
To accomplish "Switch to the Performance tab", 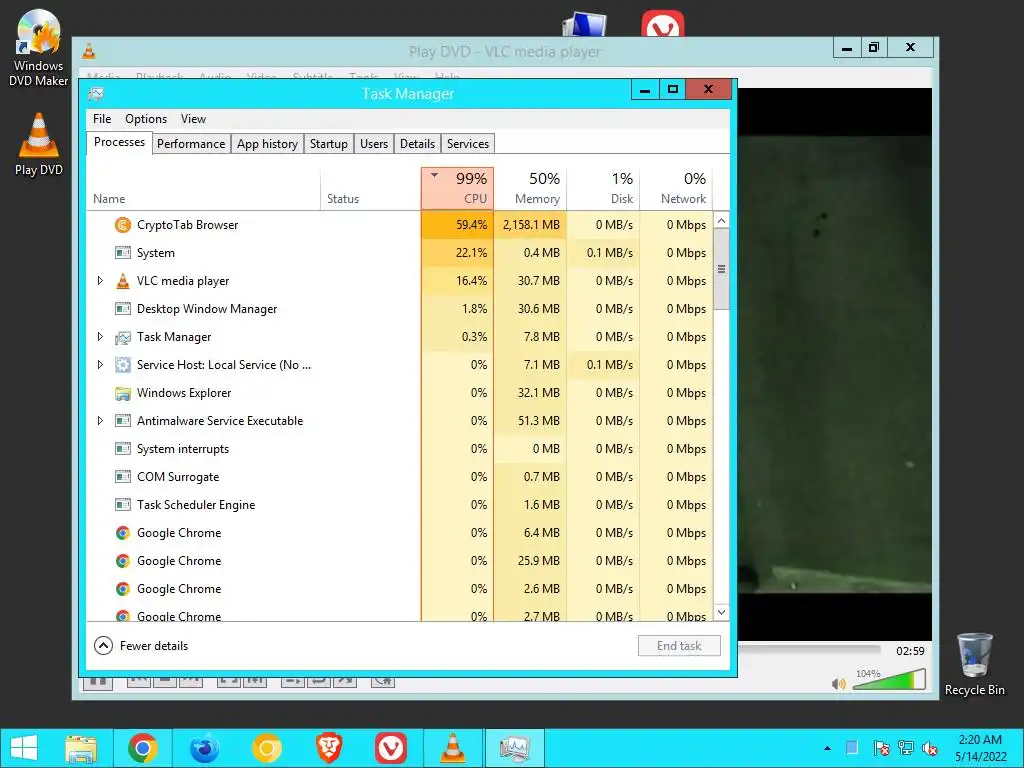I will click(191, 144).
